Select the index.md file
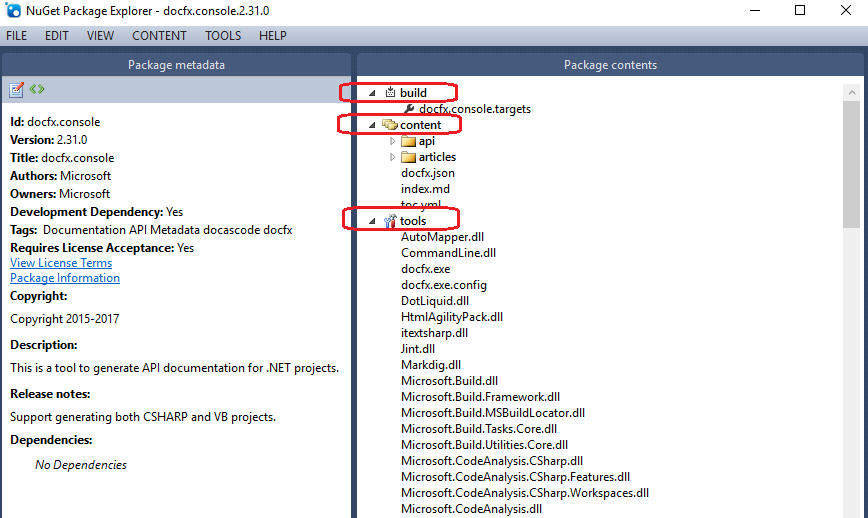This screenshot has height=518, width=868. point(425,189)
